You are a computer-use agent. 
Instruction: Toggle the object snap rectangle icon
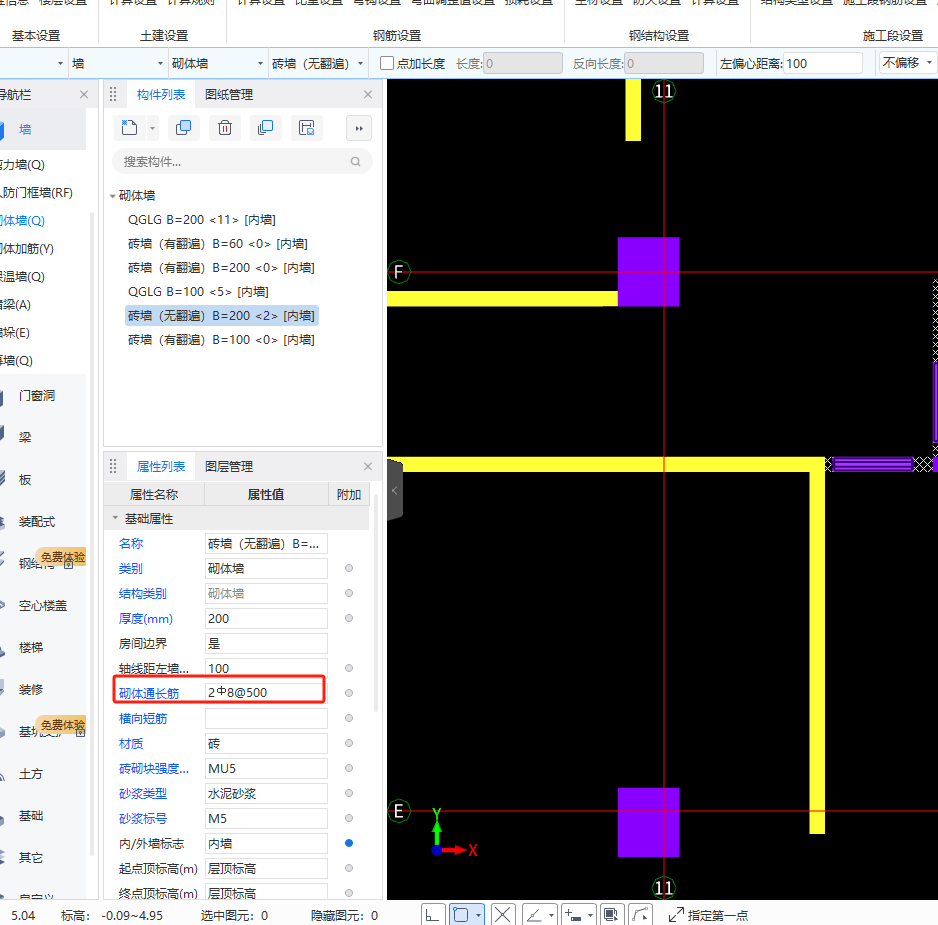[x=461, y=915]
